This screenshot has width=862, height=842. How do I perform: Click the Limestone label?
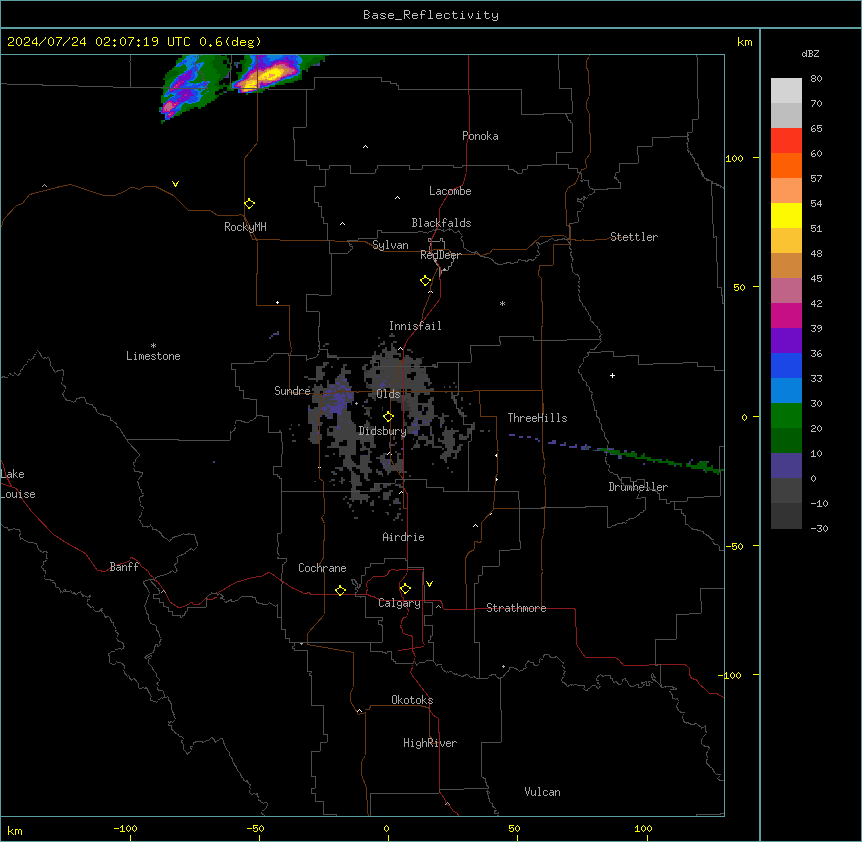[153, 356]
